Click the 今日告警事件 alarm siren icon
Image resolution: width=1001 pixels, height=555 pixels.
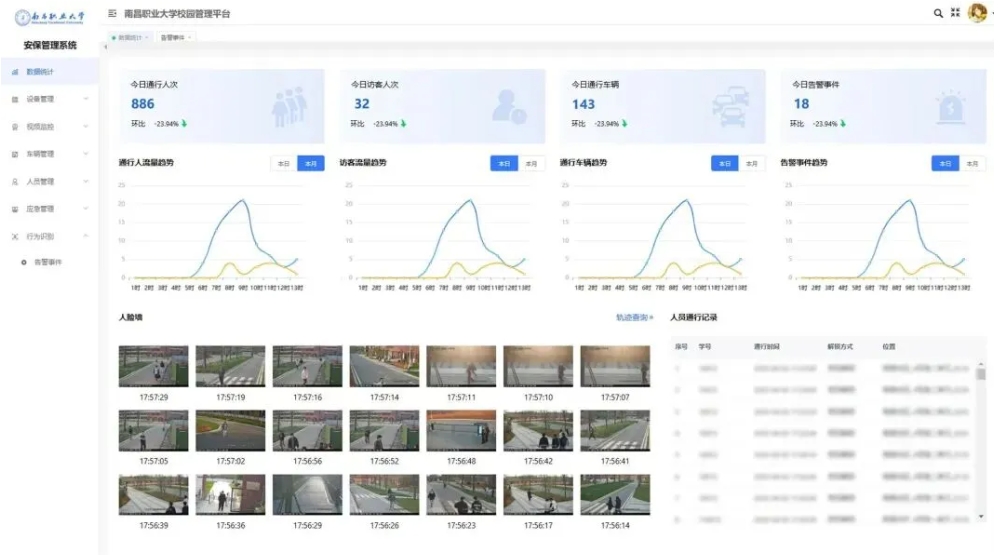pos(948,108)
